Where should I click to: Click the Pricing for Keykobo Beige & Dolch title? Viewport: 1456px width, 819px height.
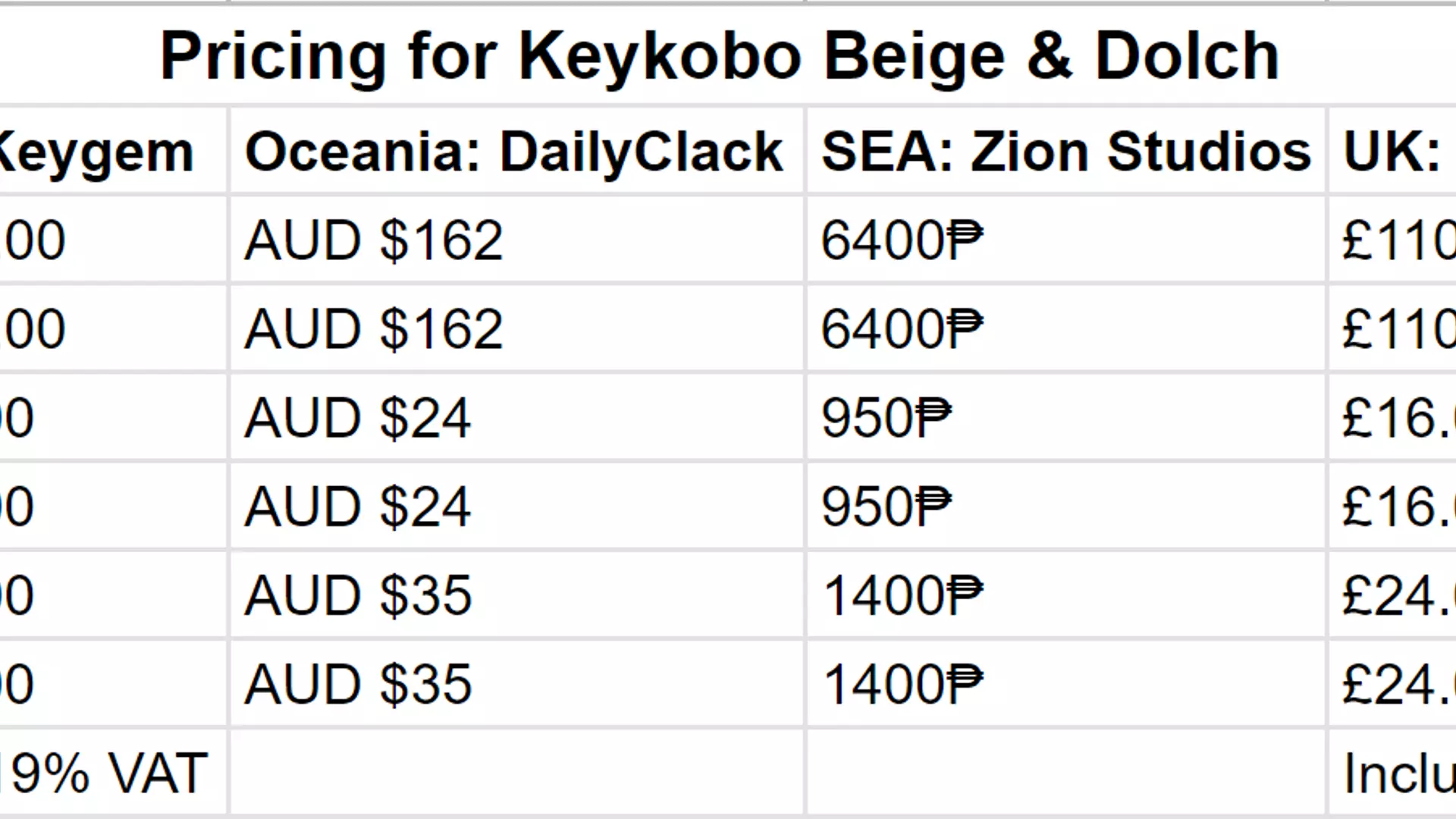tap(719, 56)
